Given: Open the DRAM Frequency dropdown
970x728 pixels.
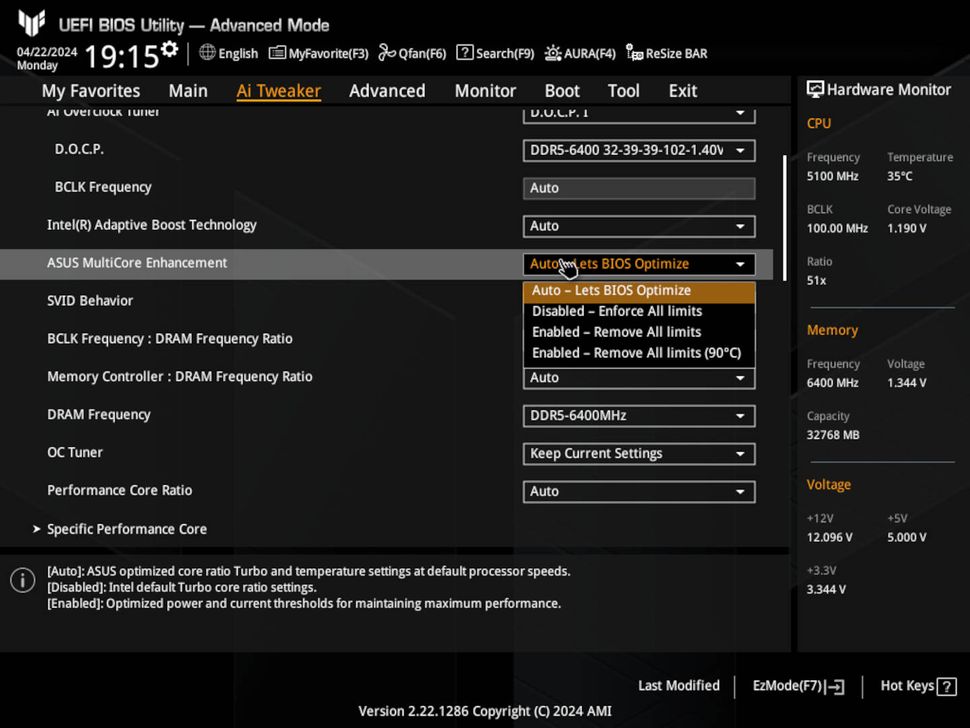Looking at the screenshot, I should coord(638,416).
